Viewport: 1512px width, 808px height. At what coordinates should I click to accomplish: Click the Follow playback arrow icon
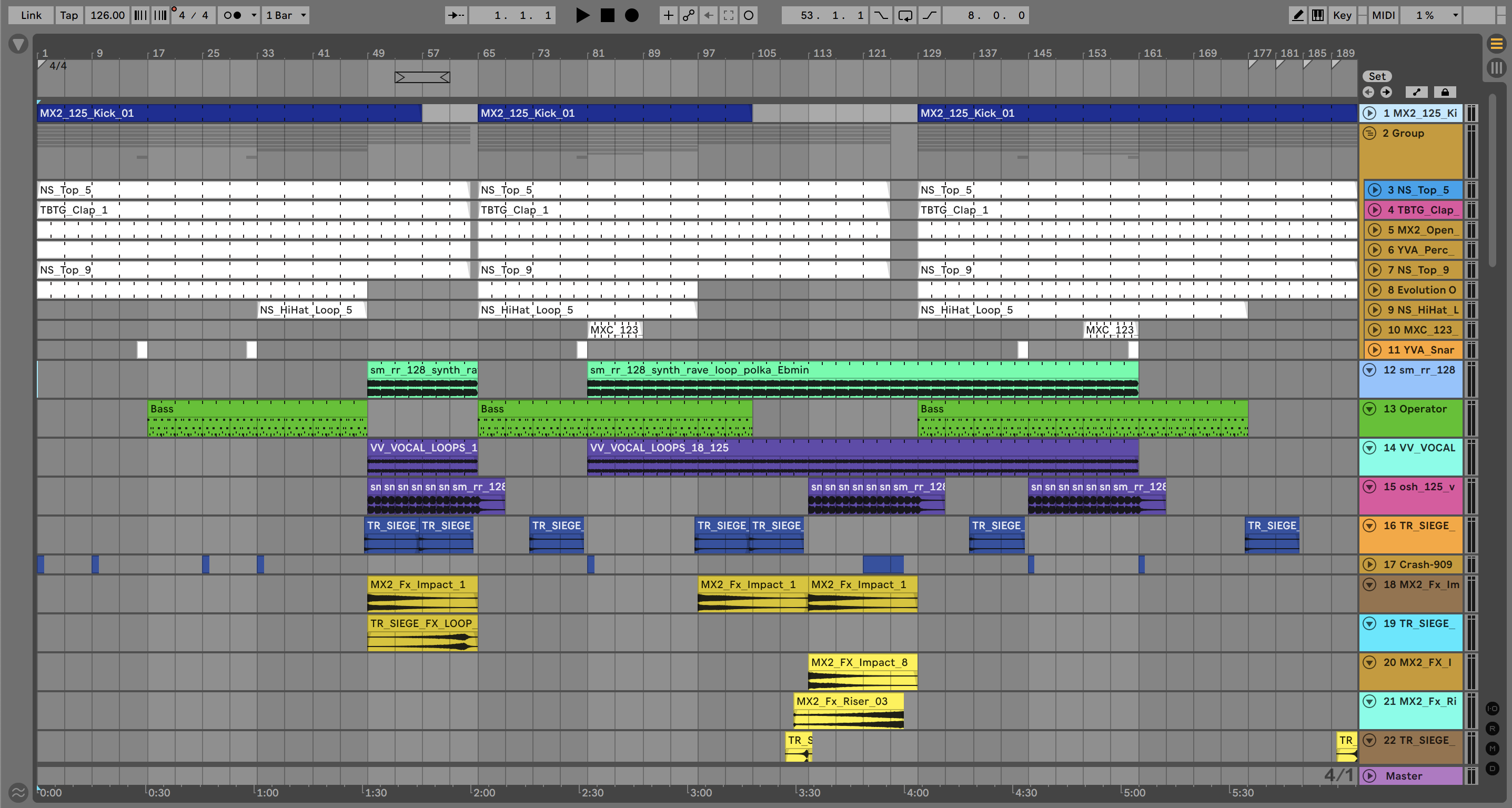[x=456, y=15]
